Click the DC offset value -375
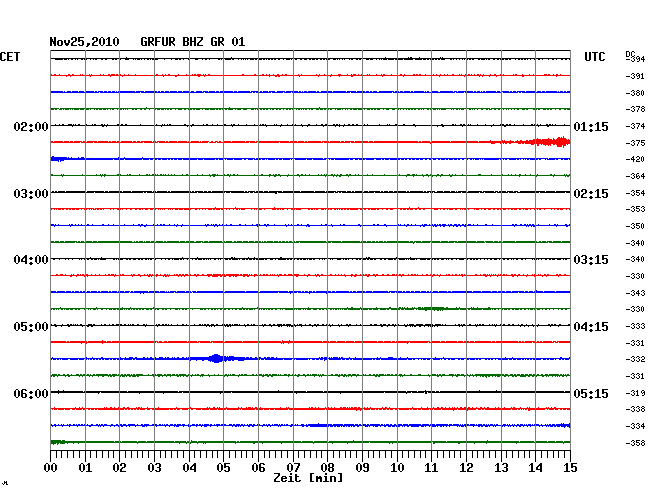The image size is (650, 494). tap(635, 143)
